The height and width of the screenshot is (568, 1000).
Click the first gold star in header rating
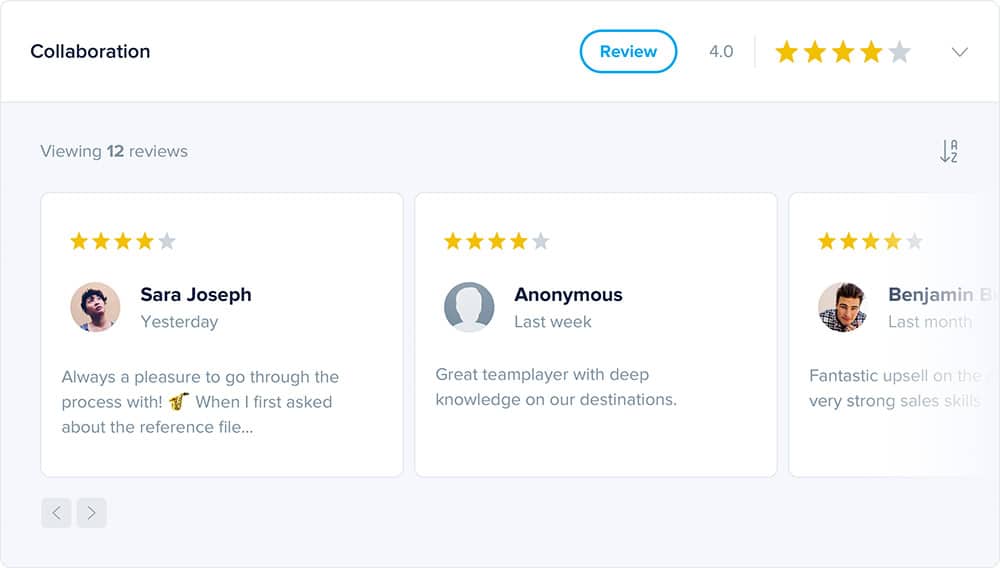coord(787,52)
